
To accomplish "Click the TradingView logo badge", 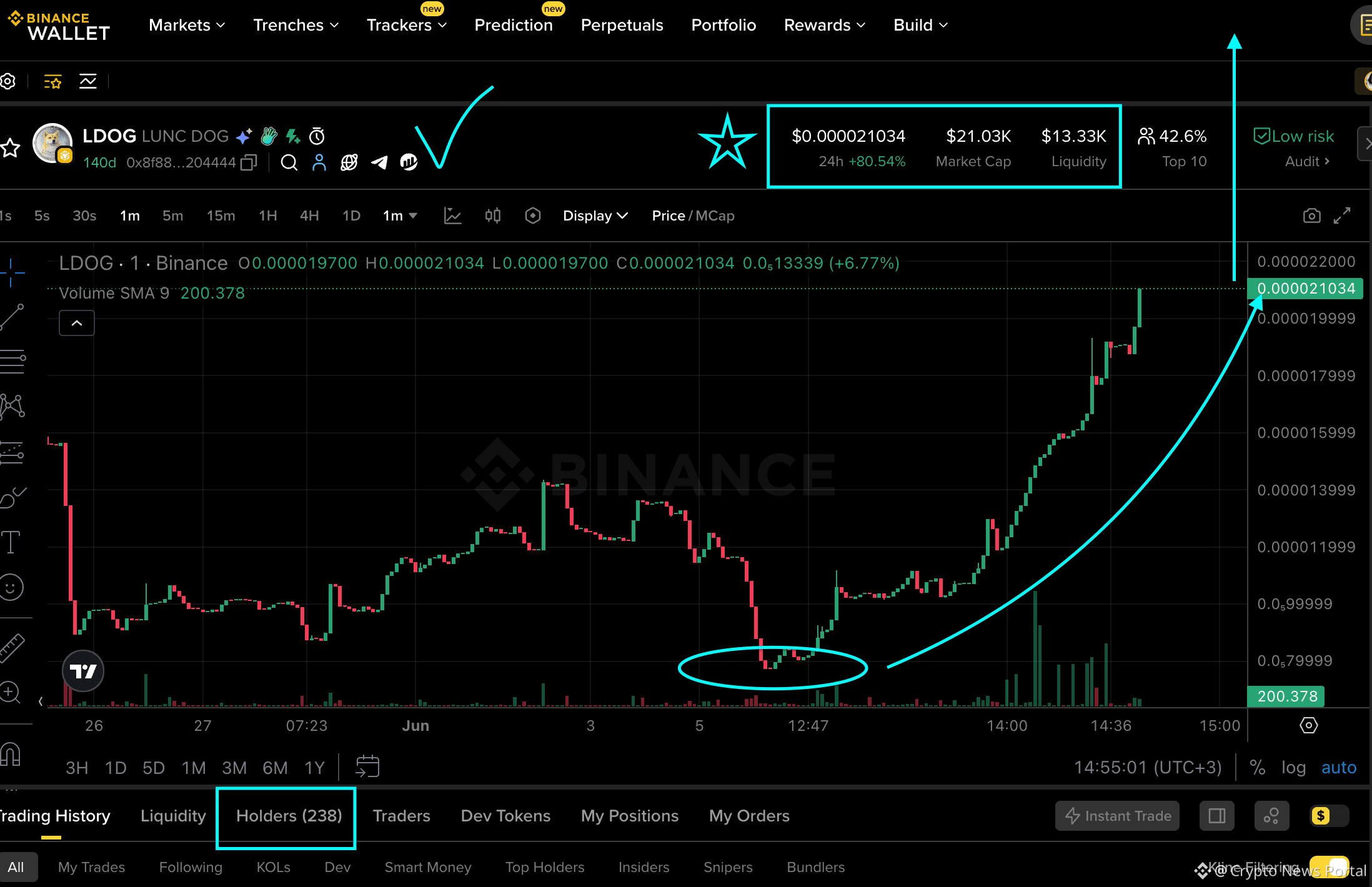I will (x=83, y=671).
